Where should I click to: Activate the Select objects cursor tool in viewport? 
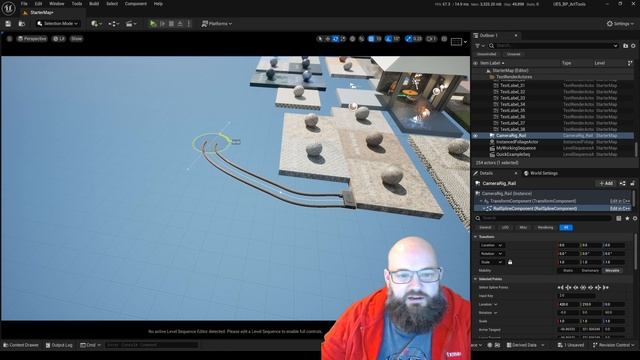(x=320, y=39)
